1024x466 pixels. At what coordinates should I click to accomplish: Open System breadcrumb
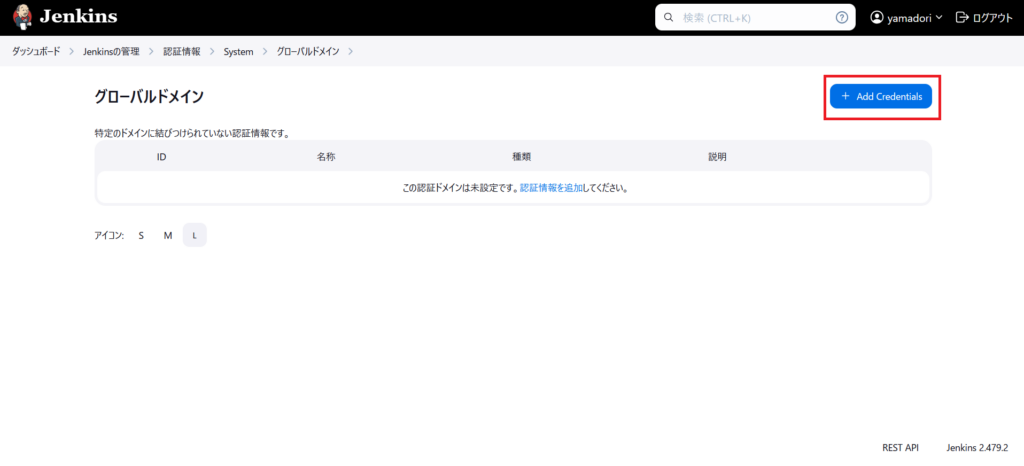click(238, 52)
